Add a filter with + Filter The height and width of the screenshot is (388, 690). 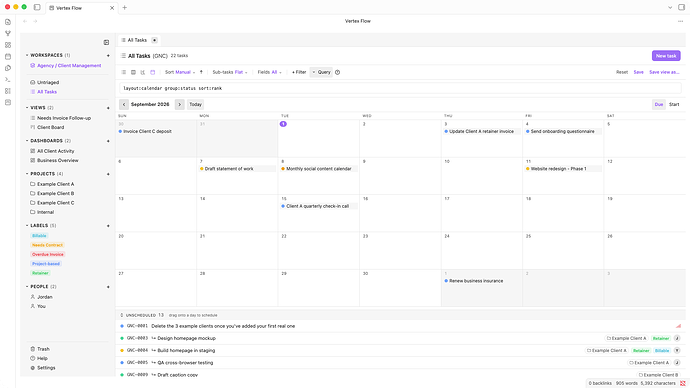[x=299, y=72]
